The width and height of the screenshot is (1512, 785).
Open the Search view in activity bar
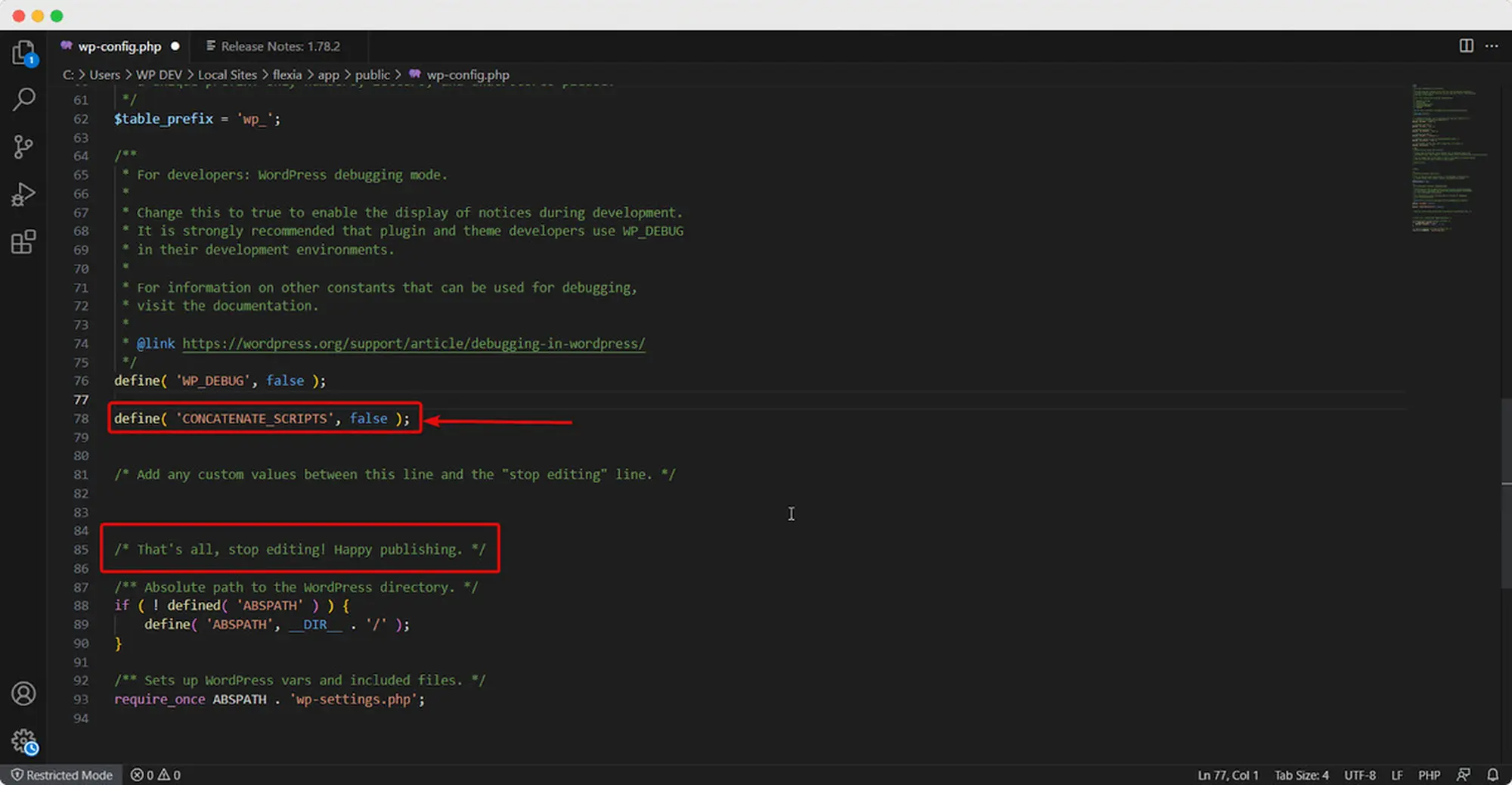click(x=23, y=99)
